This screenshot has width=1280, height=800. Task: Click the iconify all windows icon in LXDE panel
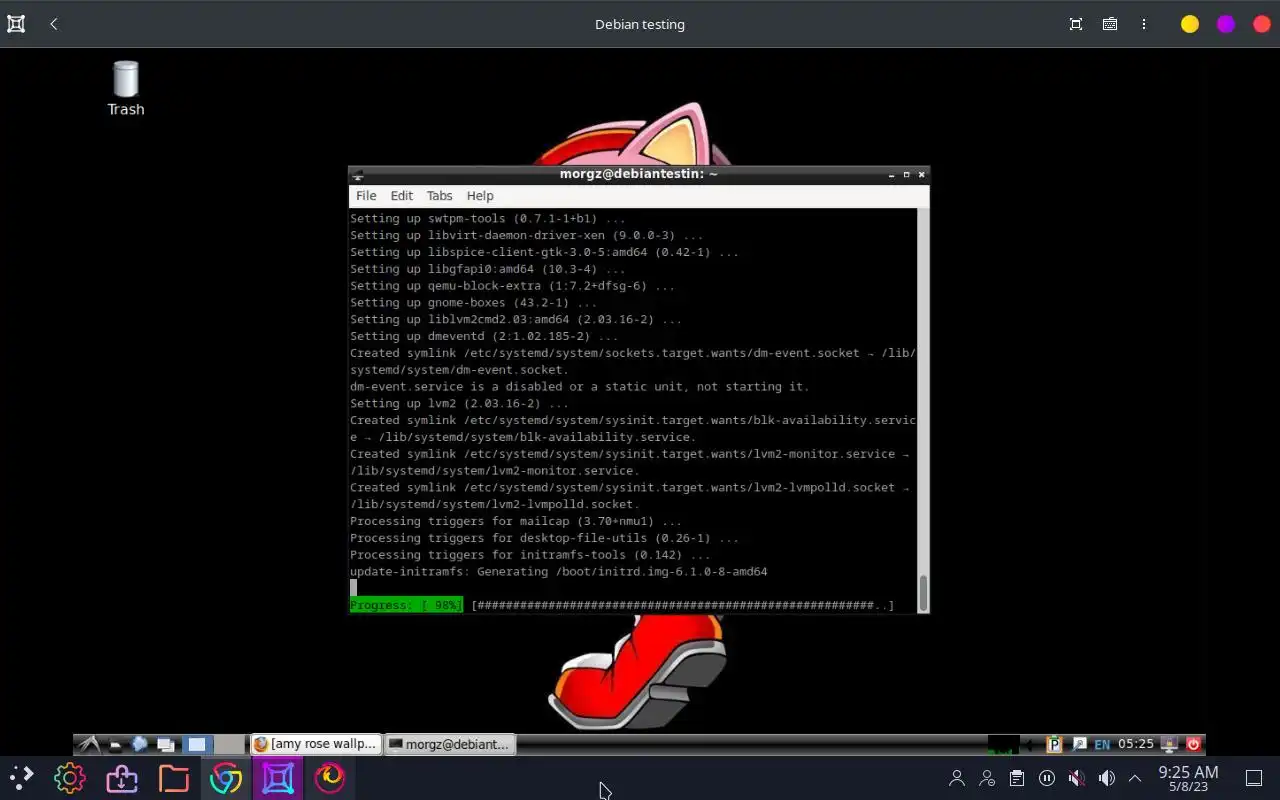pos(166,745)
